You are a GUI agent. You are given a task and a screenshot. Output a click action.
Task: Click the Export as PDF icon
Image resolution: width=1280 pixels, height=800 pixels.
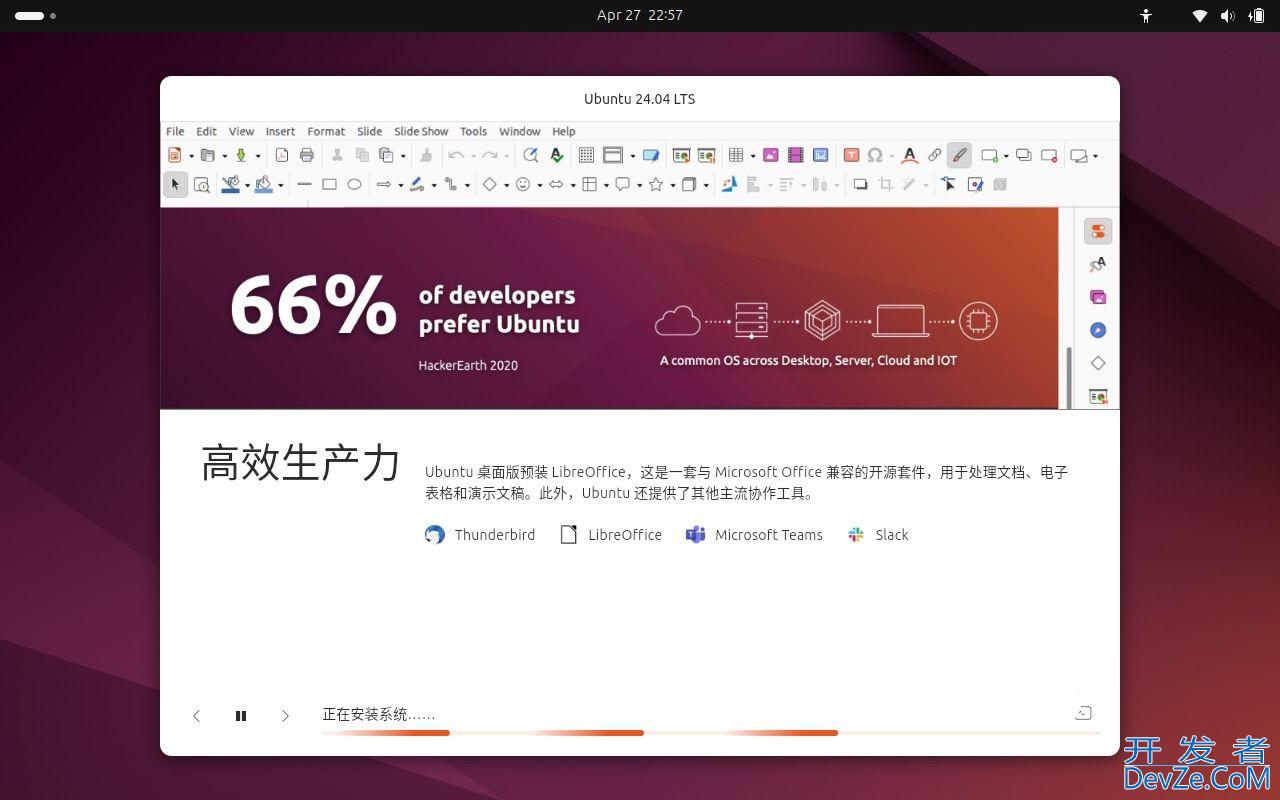coord(282,155)
